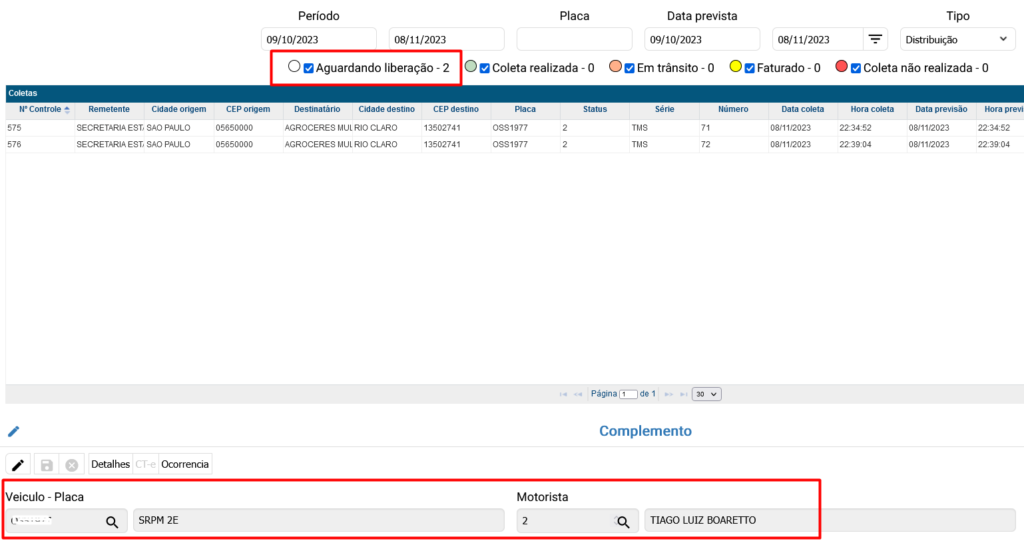1024x541 pixels.
Task: Toggle the Faturado checkbox
Action: point(749,68)
